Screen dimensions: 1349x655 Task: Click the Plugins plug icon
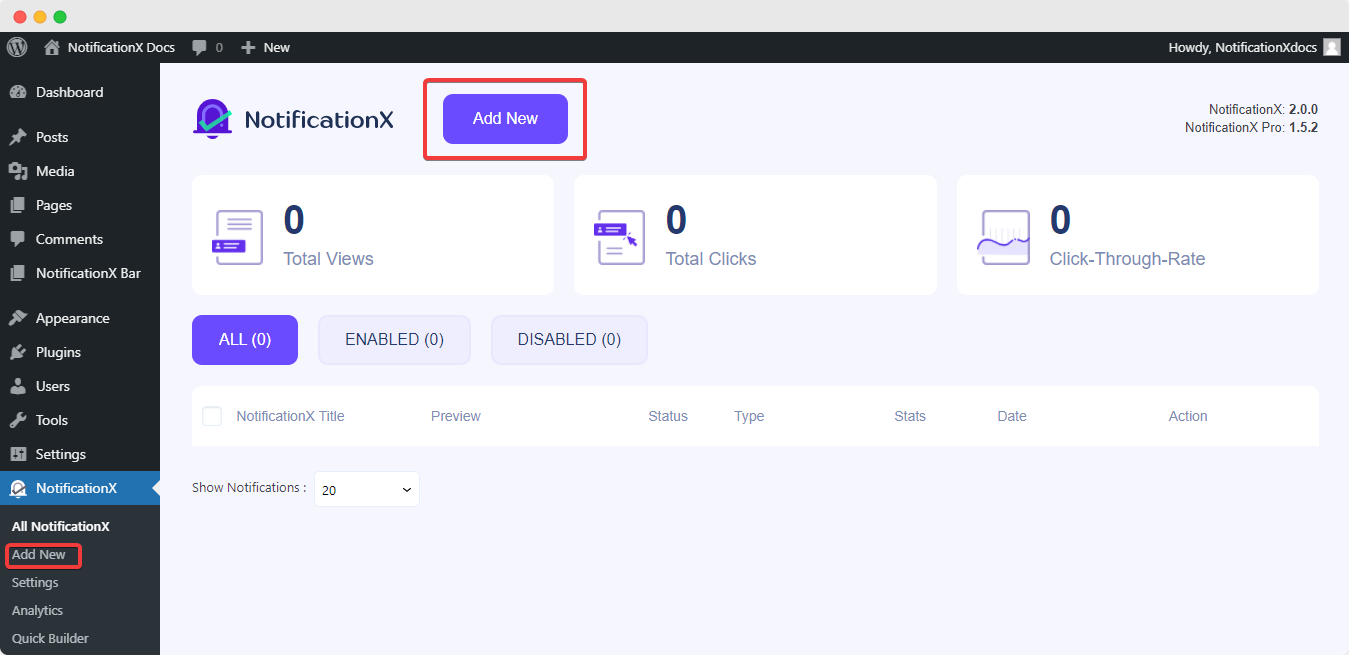[18, 352]
